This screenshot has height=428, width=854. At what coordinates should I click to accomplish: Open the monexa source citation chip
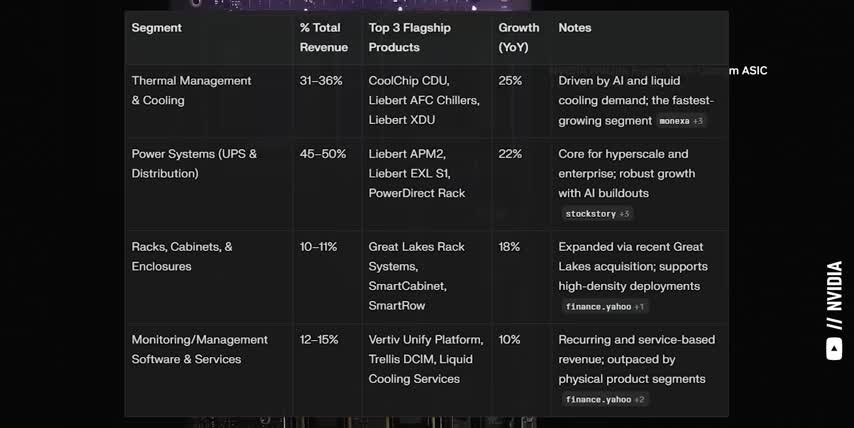pos(681,121)
